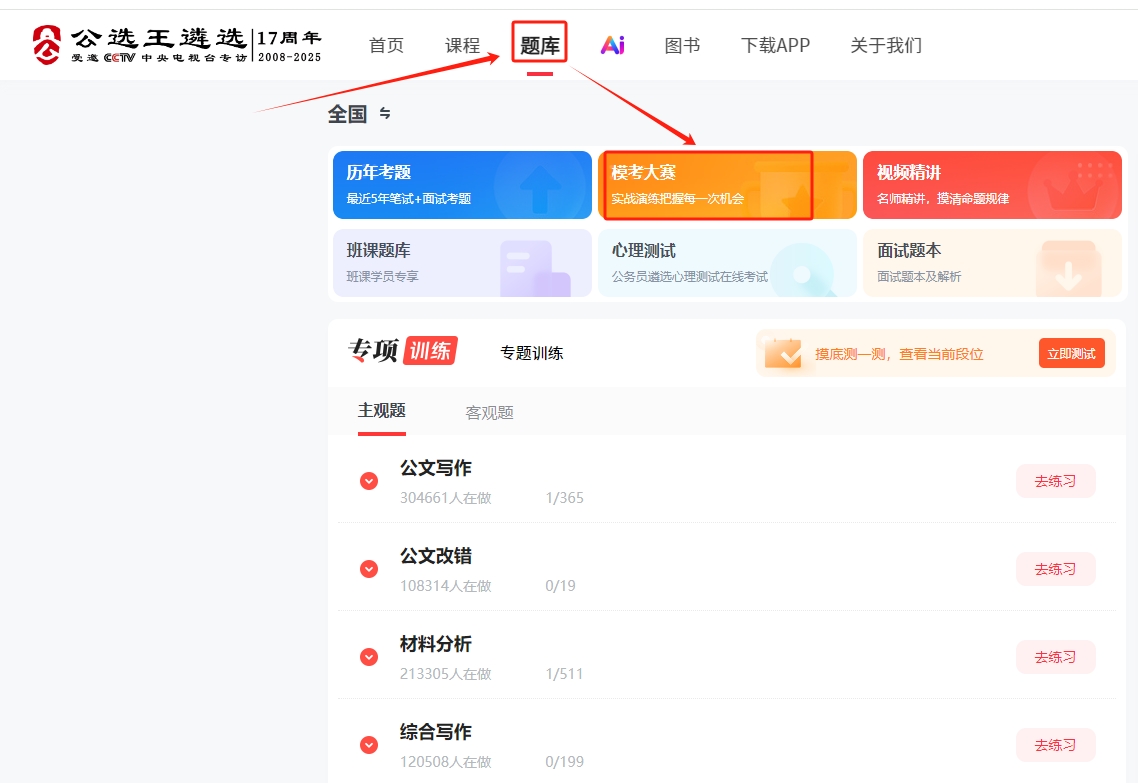Switch to the 客观题 tab
The image size is (1138, 783).
[489, 412]
